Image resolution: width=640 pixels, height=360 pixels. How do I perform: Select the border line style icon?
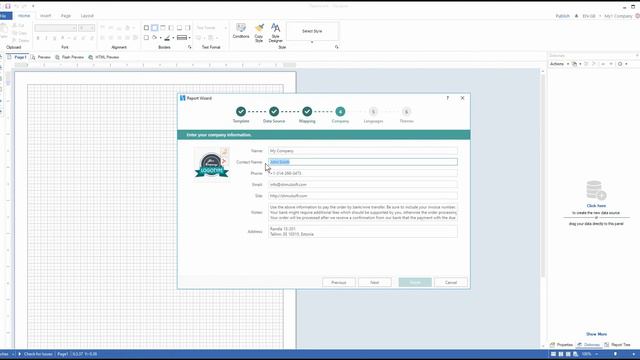click(182, 38)
